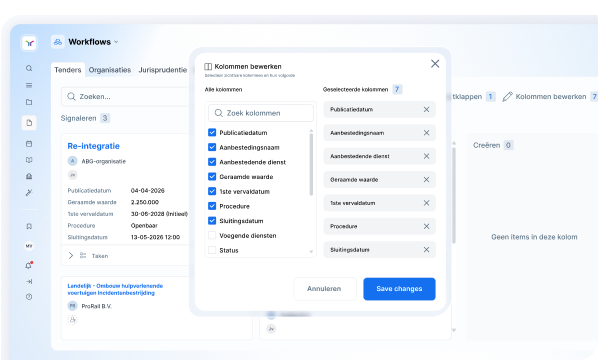The width and height of the screenshot is (598, 360).
Task: Uncheck the Publicatiedatum checkbox
Action: pos(212,132)
